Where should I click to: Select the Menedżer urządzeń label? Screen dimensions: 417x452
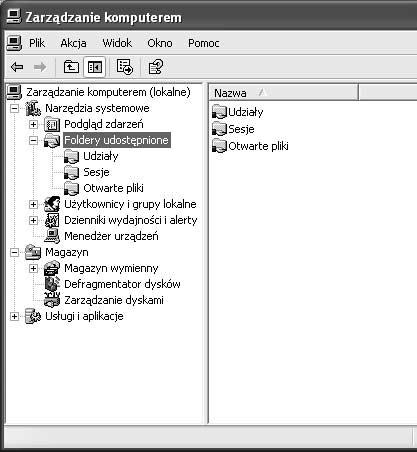click(x=111, y=236)
